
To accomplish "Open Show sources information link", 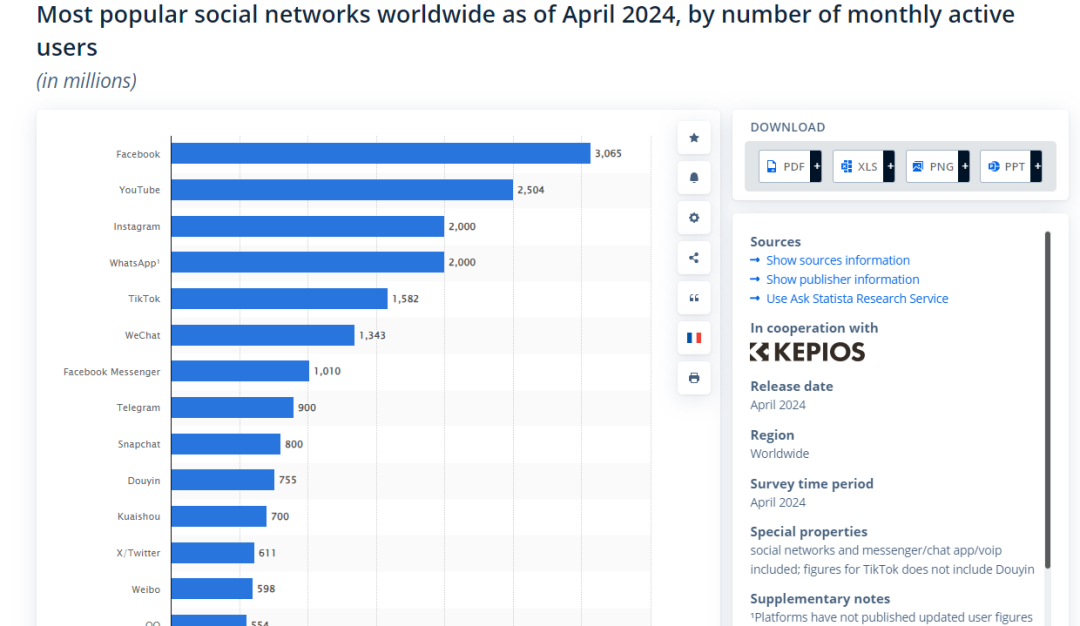I will click(838, 260).
